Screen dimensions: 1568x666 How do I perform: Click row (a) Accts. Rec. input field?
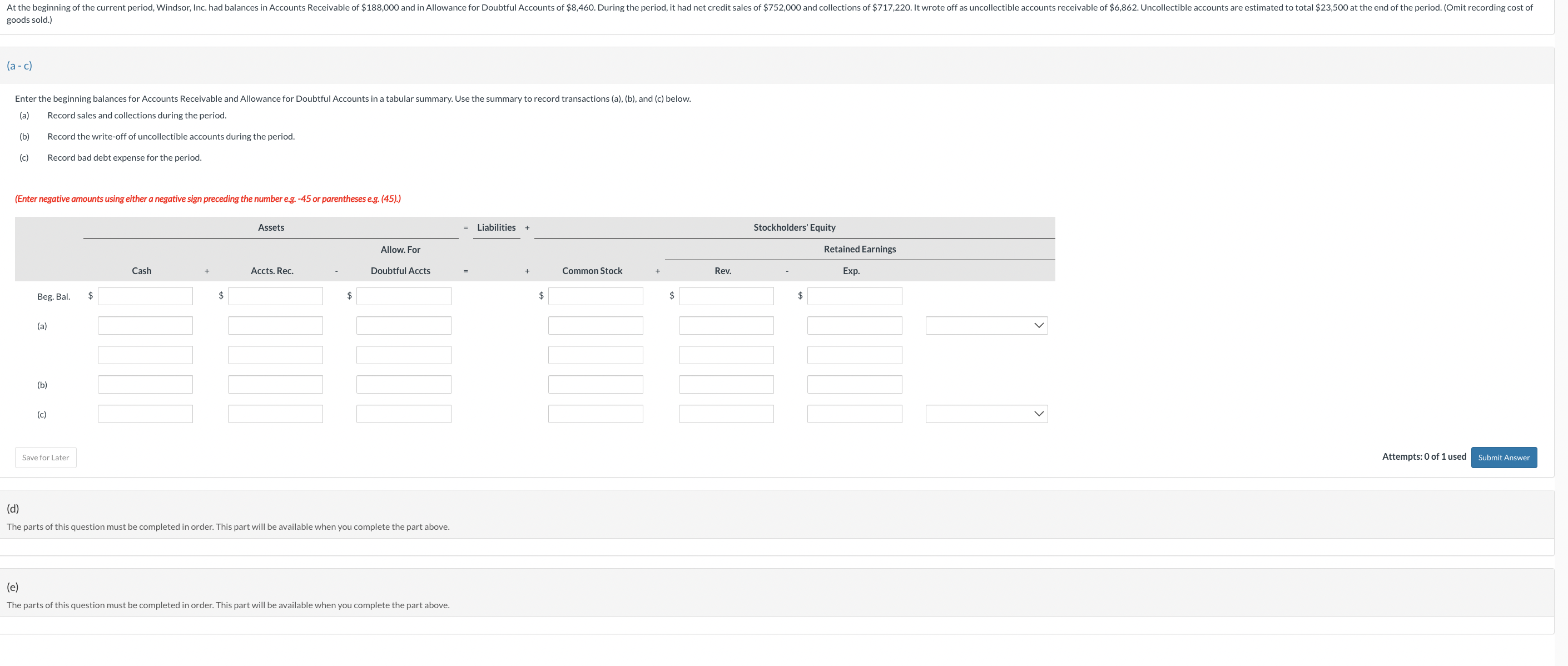(275, 325)
